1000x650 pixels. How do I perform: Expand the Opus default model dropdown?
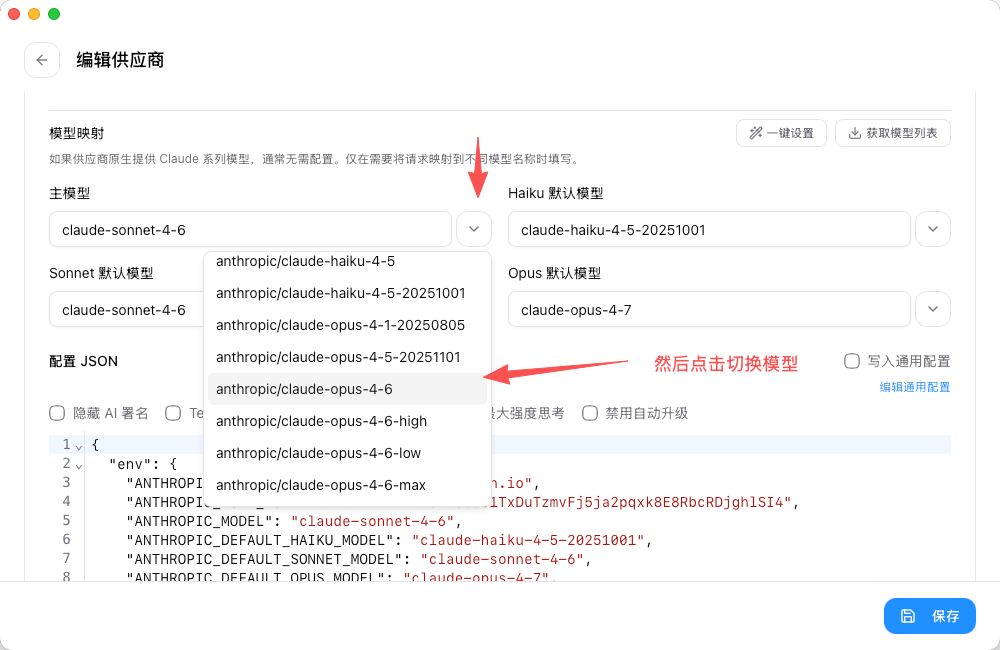tap(933, 309)
